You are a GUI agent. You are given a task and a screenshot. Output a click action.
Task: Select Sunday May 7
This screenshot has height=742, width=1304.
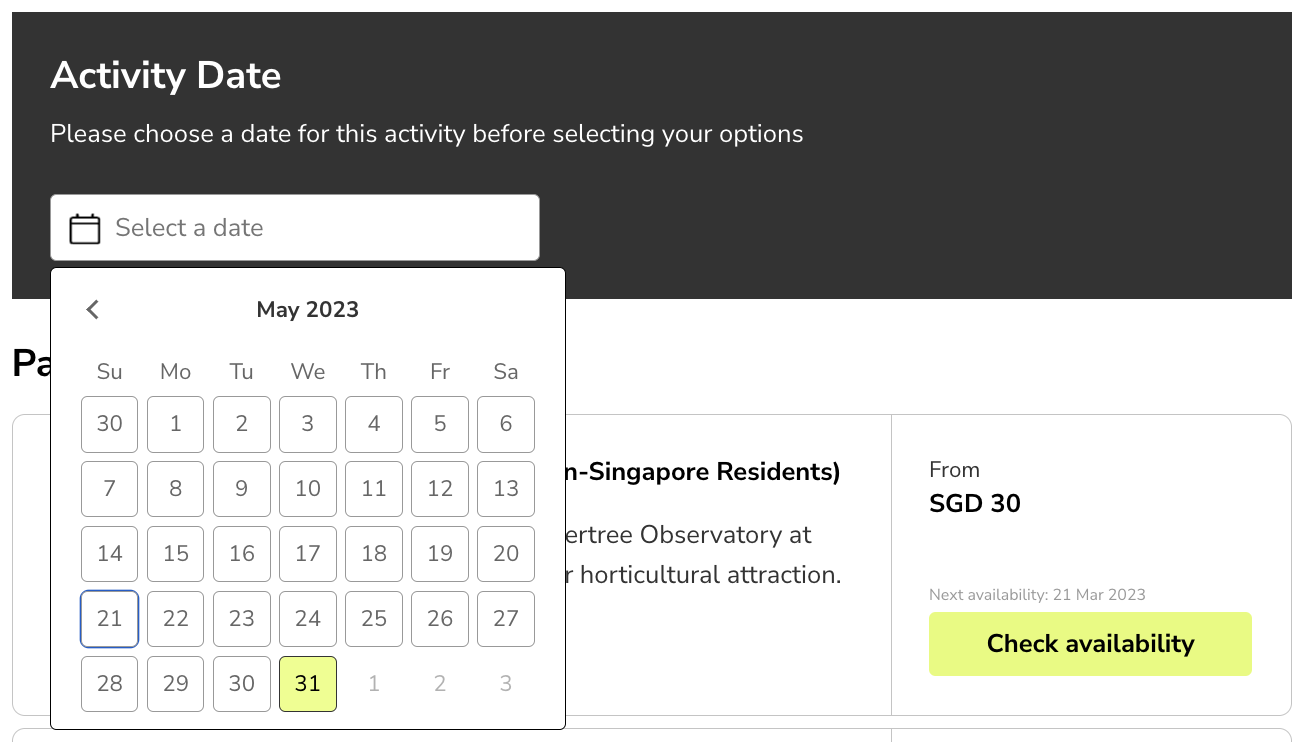(110, 489)
